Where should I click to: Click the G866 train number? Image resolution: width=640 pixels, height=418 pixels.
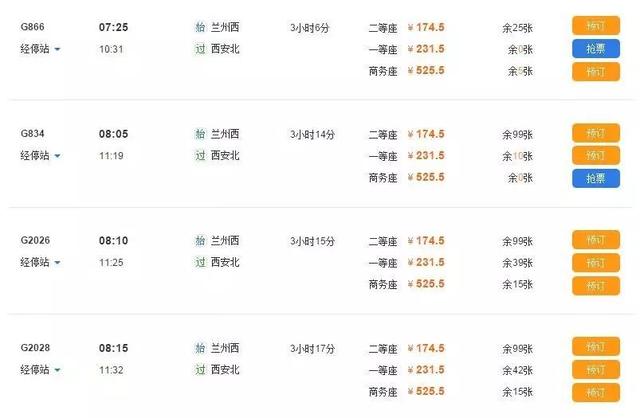coord(32,27)
